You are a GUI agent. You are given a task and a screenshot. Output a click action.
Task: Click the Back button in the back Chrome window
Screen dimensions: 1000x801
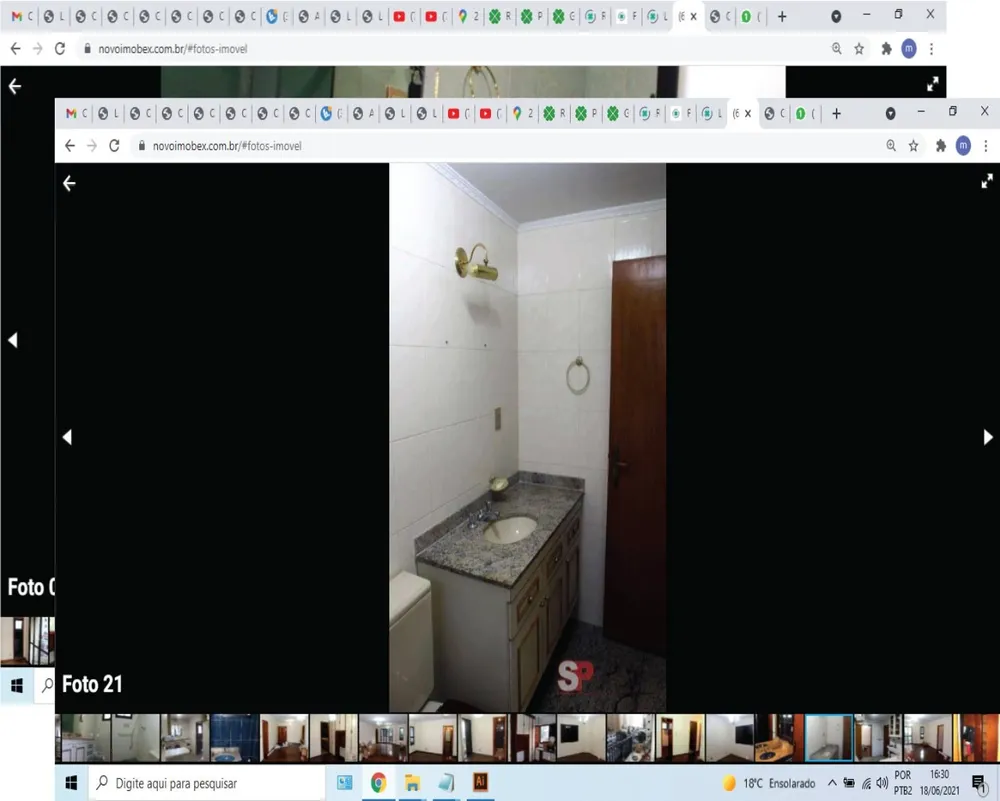15,48
